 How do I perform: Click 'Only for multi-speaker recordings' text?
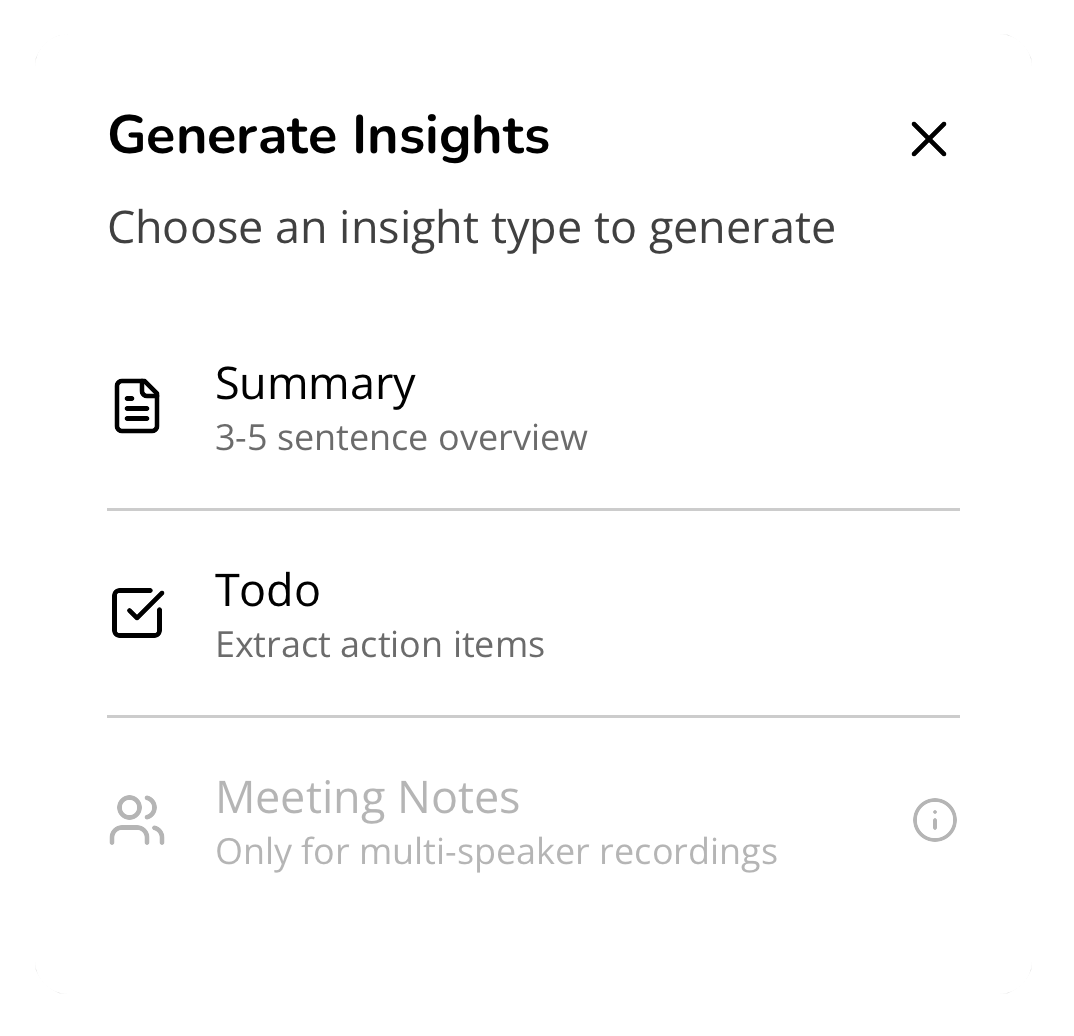click(495, 851)
